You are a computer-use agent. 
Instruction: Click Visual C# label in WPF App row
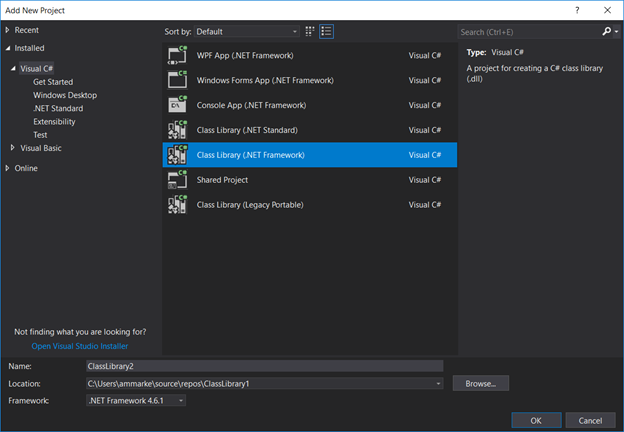click(x=425, y=55)
